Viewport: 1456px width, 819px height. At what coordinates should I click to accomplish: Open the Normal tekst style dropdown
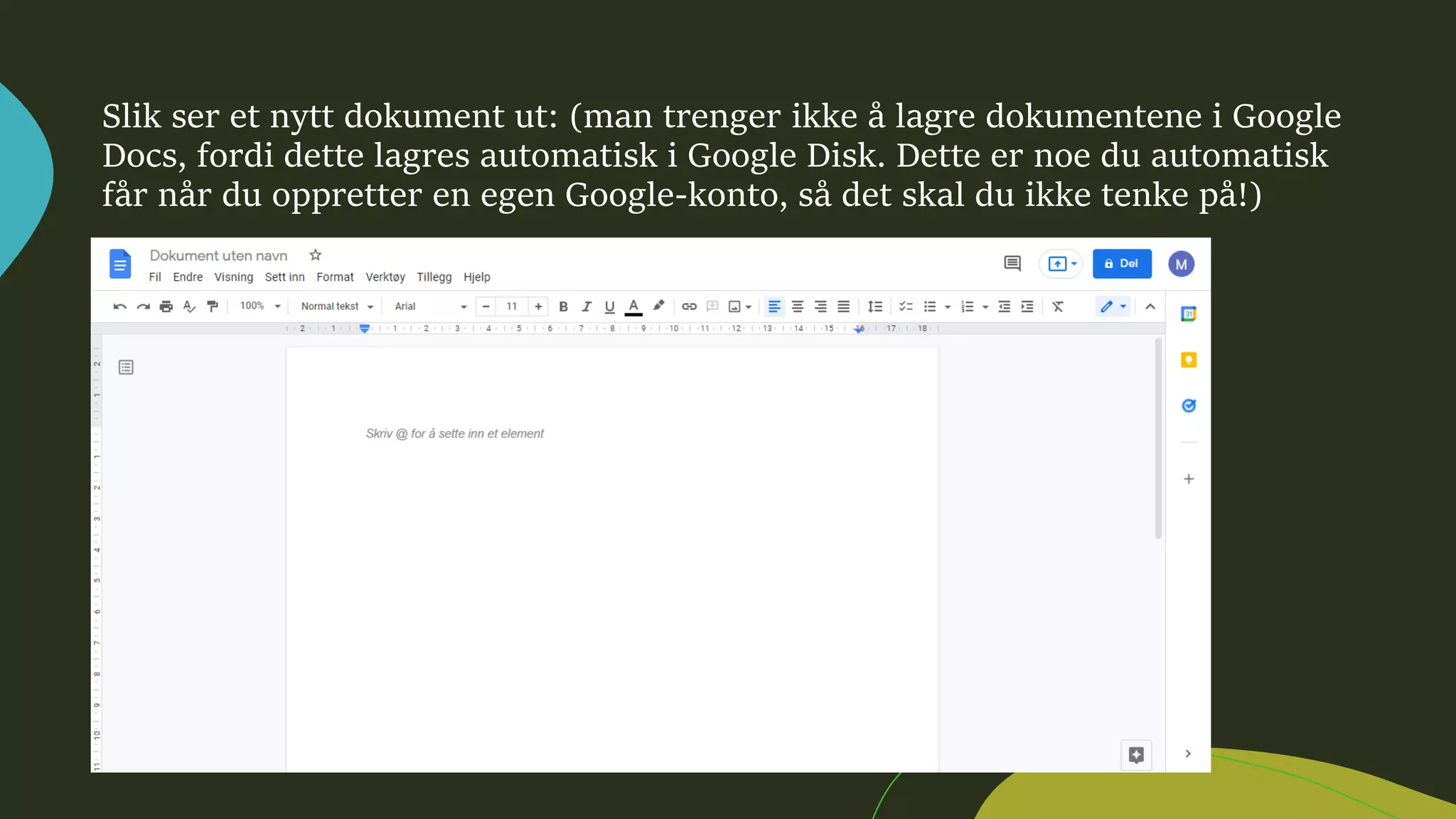coord(337,306)
